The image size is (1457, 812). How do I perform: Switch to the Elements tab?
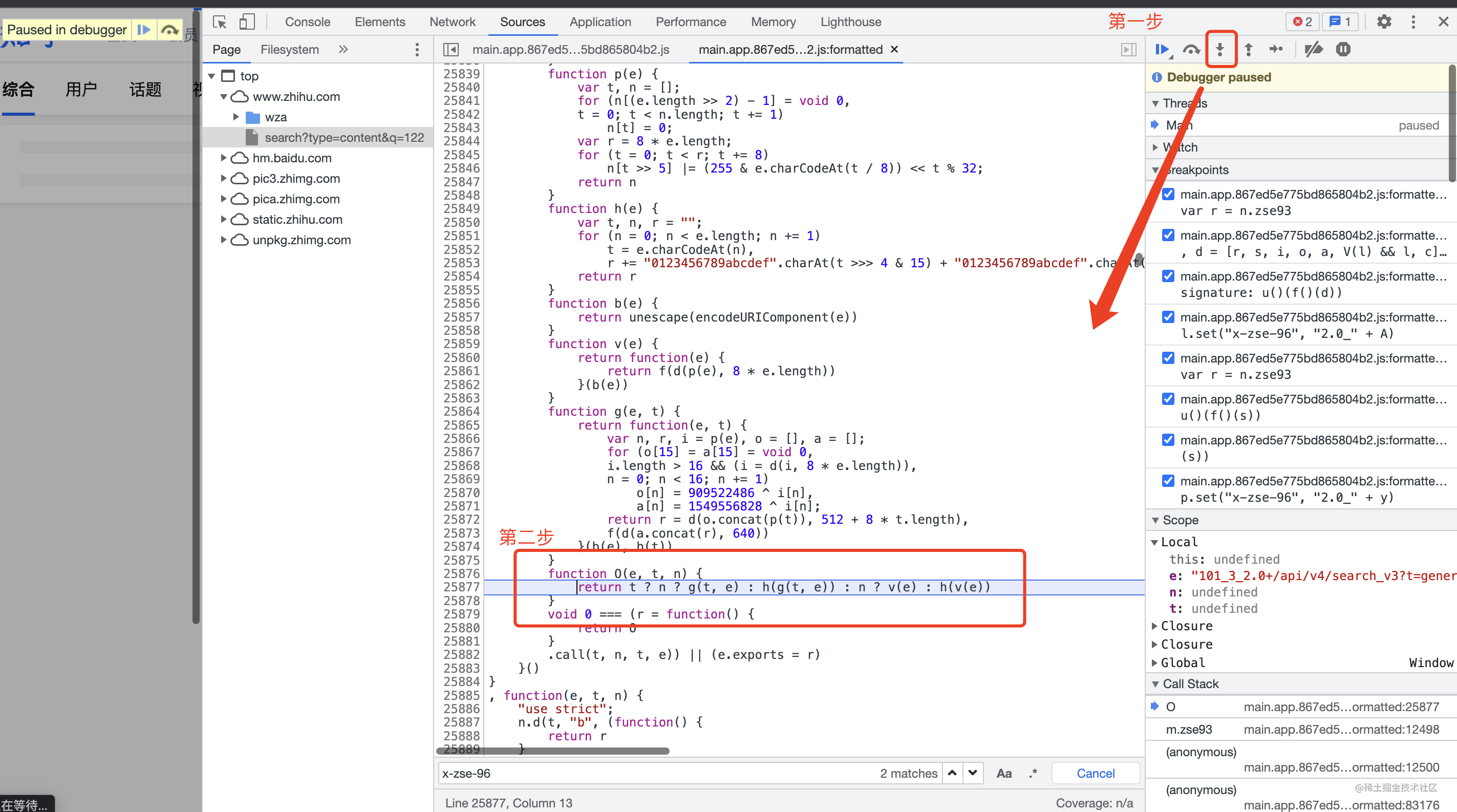coord(379,22)
